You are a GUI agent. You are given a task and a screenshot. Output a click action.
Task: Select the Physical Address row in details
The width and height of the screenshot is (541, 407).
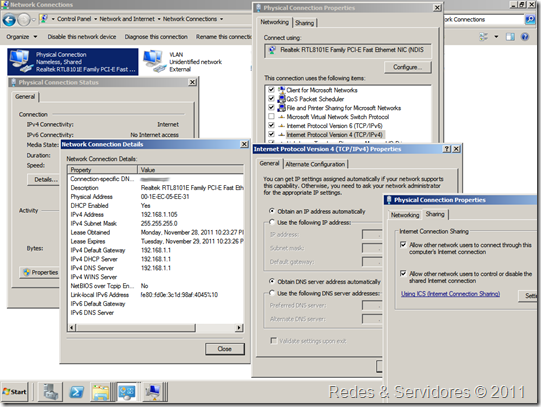(x=156, y=197)
